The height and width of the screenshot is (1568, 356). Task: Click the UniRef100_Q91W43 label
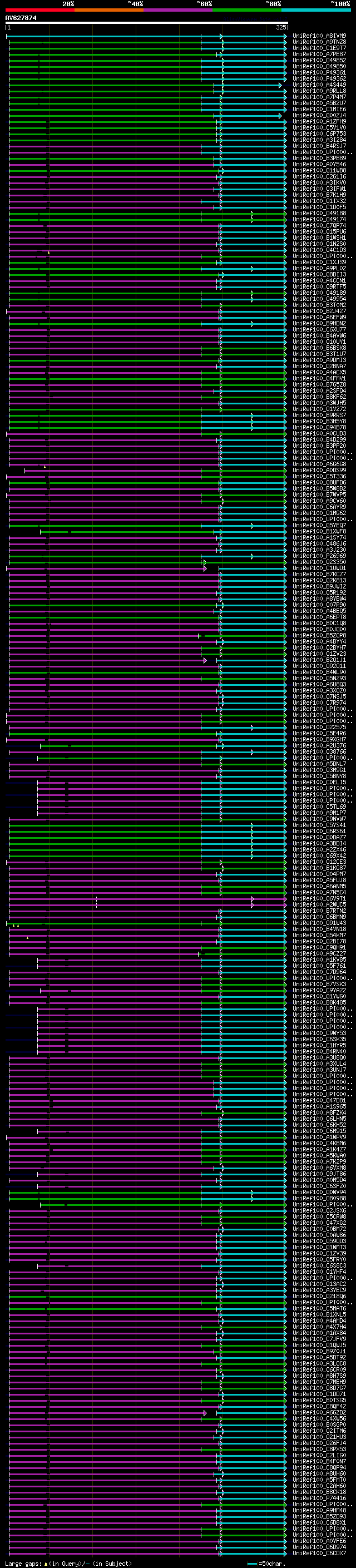pos(319,923)
